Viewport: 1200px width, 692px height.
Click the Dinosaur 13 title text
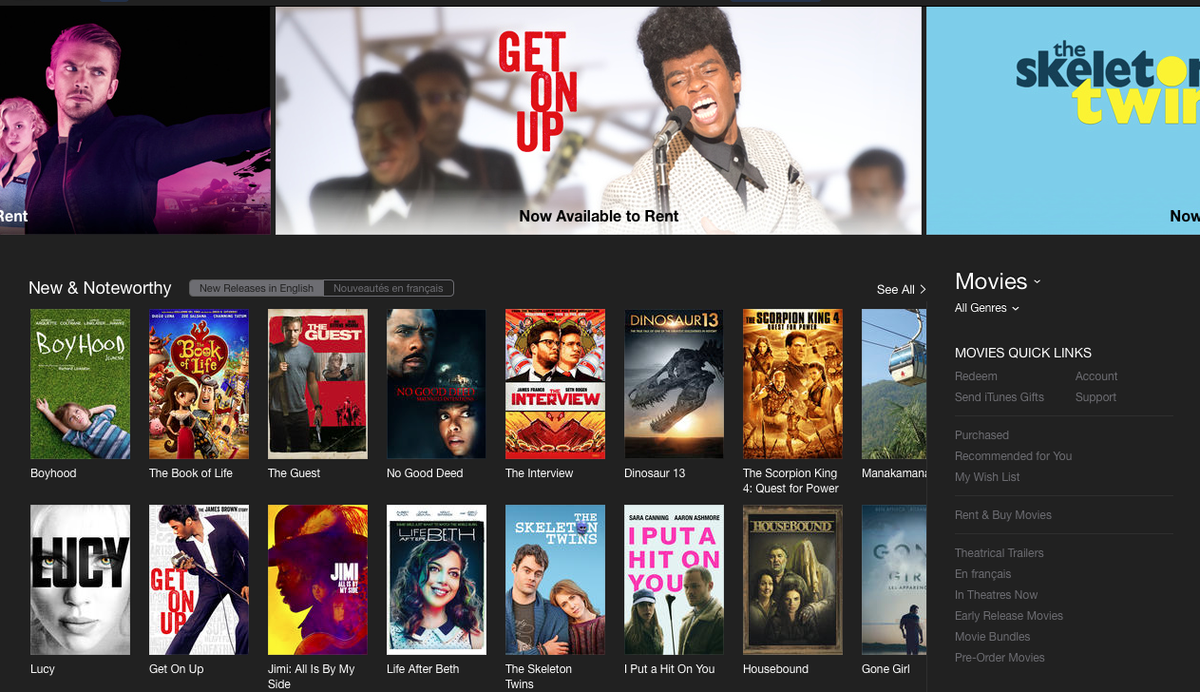tap(654, 473)
